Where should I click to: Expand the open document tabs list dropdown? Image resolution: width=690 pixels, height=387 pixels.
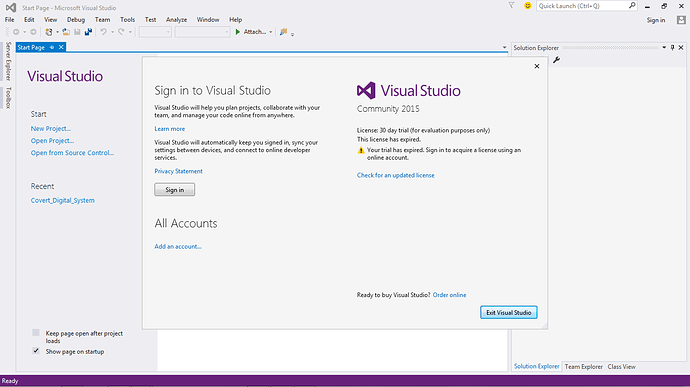click(504, 48)
